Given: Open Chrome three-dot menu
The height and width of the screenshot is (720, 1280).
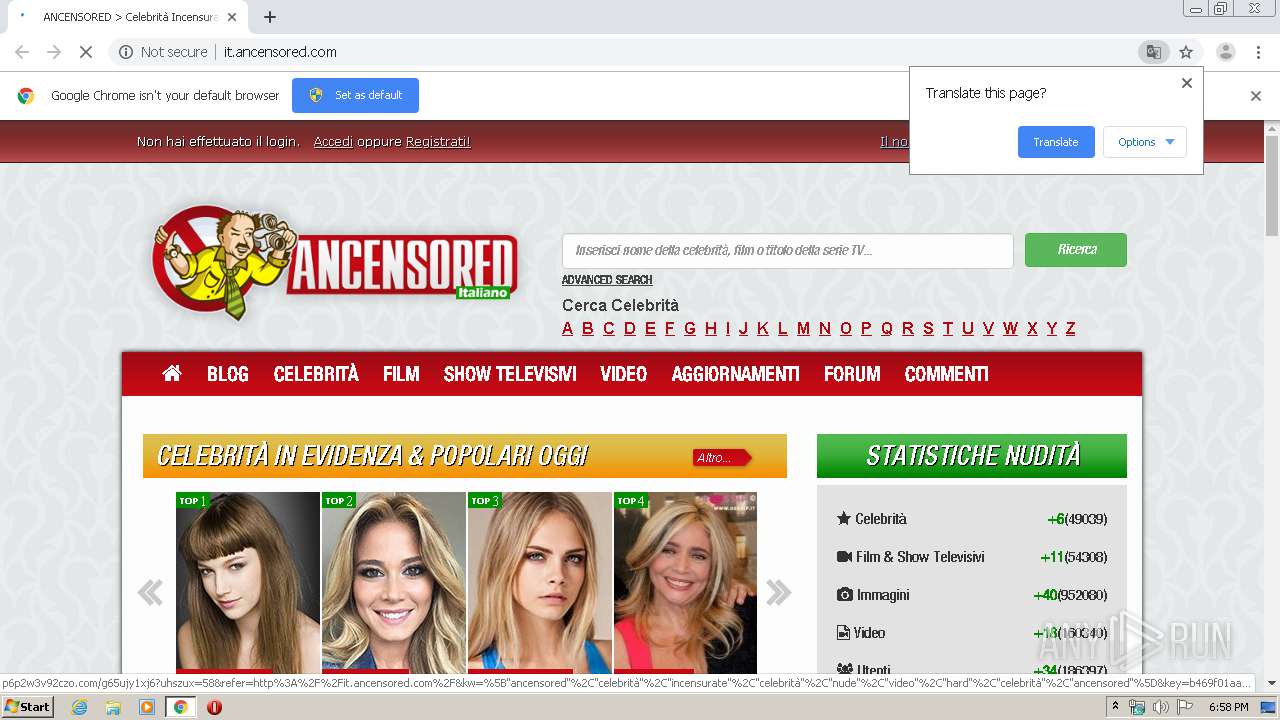Looking at the screenshot, I should tap(1256, 52).
